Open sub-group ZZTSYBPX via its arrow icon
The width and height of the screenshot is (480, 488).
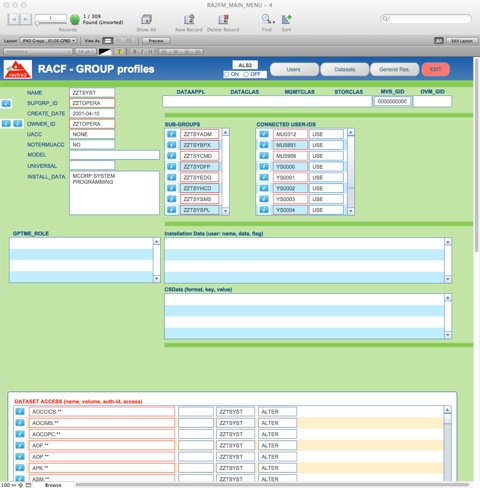coord(171,145)
